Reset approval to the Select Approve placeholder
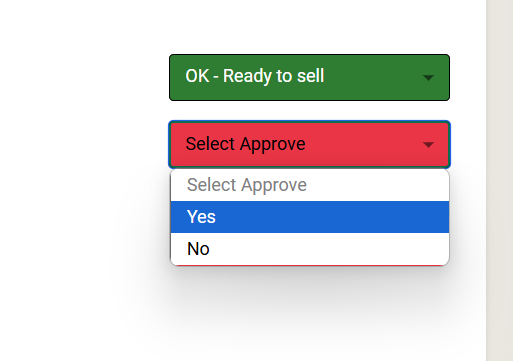 (310, 185)
